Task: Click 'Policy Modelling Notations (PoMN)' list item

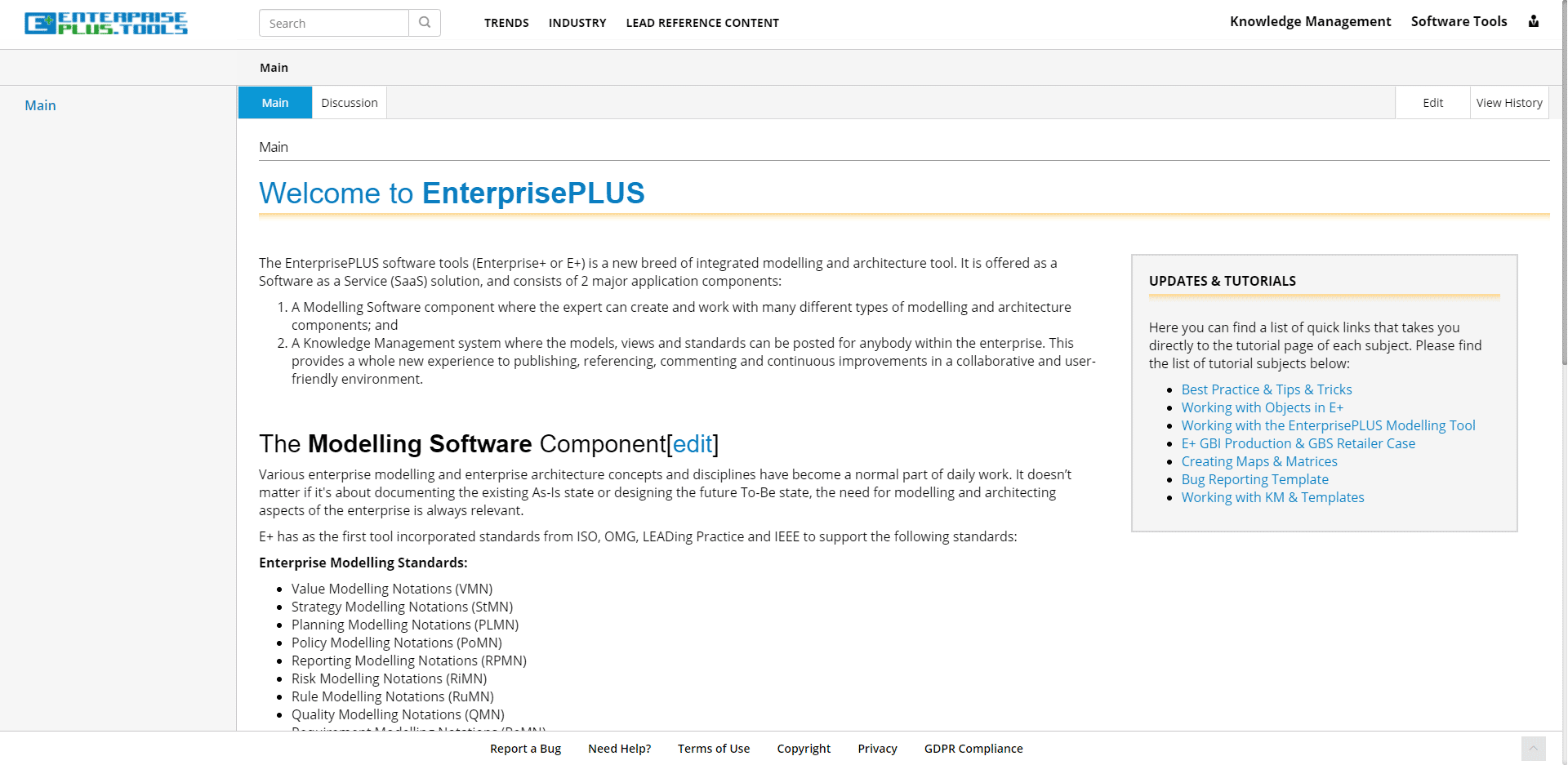Action: [397, 643]
